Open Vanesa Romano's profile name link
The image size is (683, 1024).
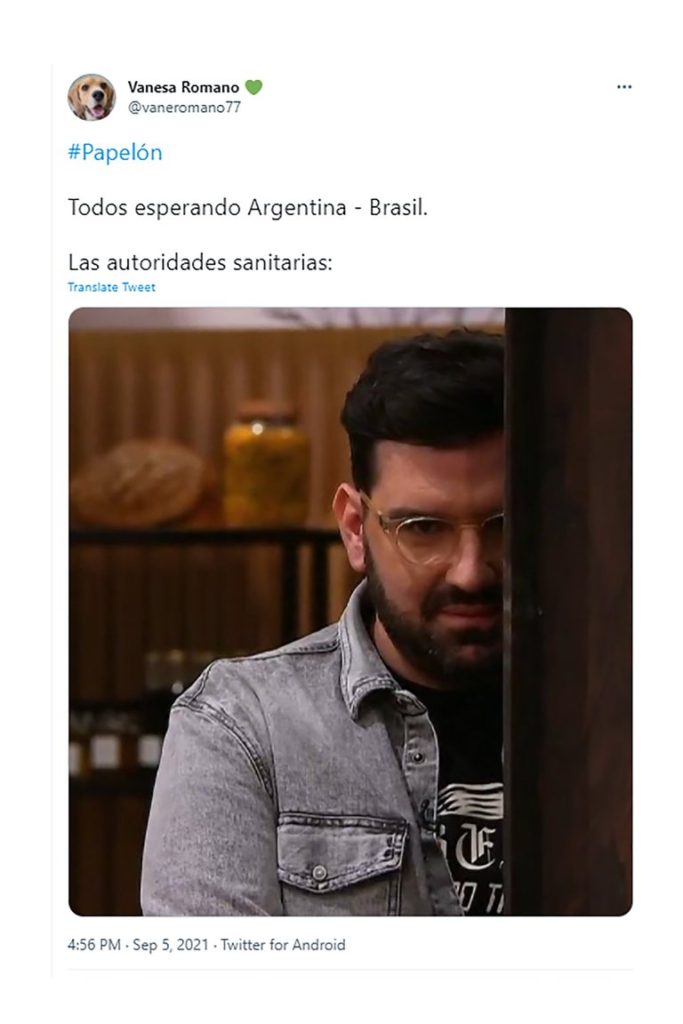coord(183,87)
